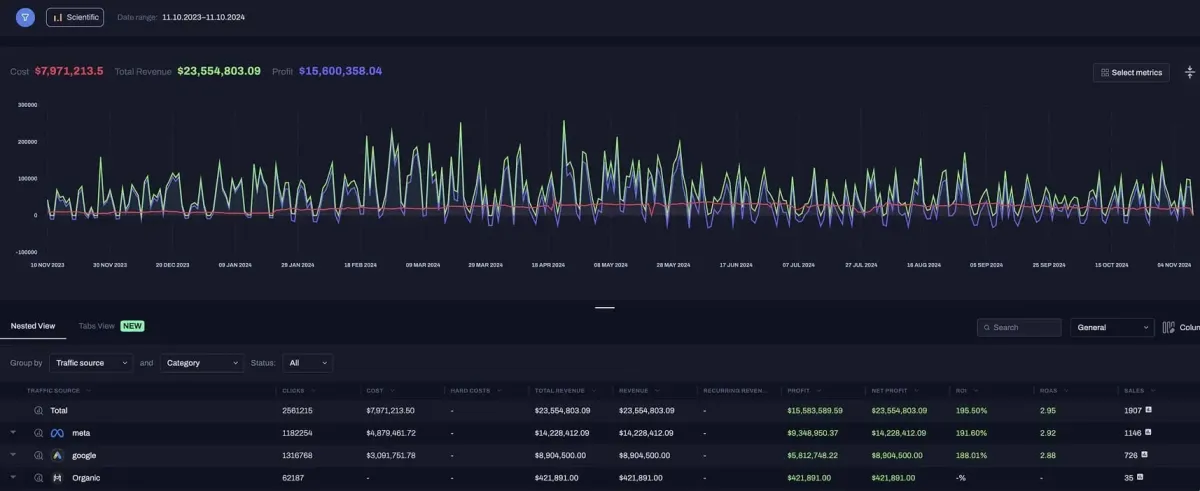Image resolution: width=1200 pixels, height=491 pixels.
Task: Click the google ads logo icon
Action: 58,455
